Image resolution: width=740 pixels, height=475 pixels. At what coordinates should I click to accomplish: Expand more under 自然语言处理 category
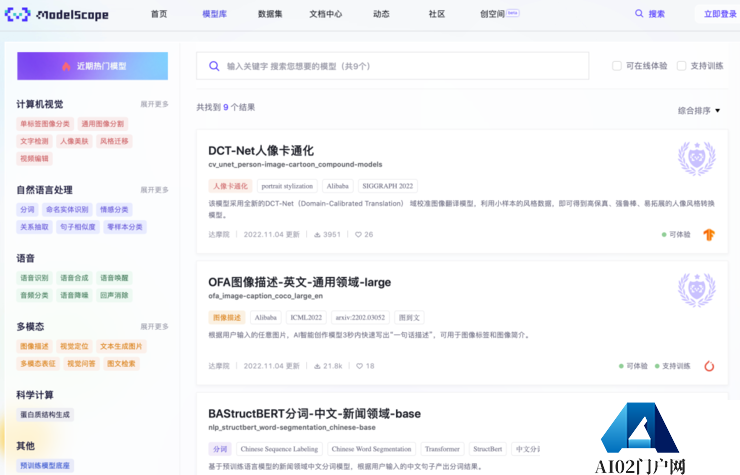(x=154, y=190)
